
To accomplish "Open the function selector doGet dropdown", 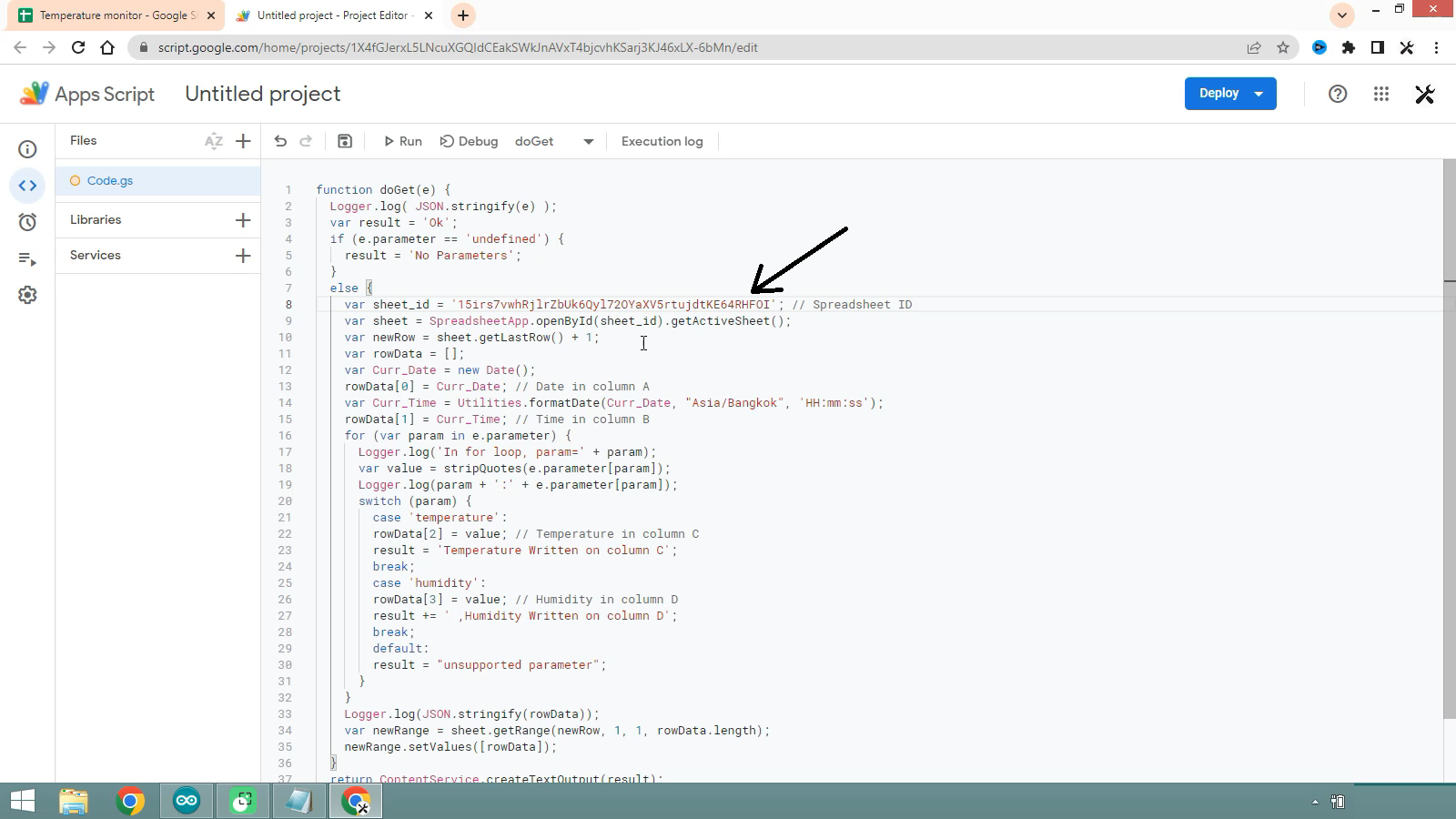I will click(x=554, y=141).
